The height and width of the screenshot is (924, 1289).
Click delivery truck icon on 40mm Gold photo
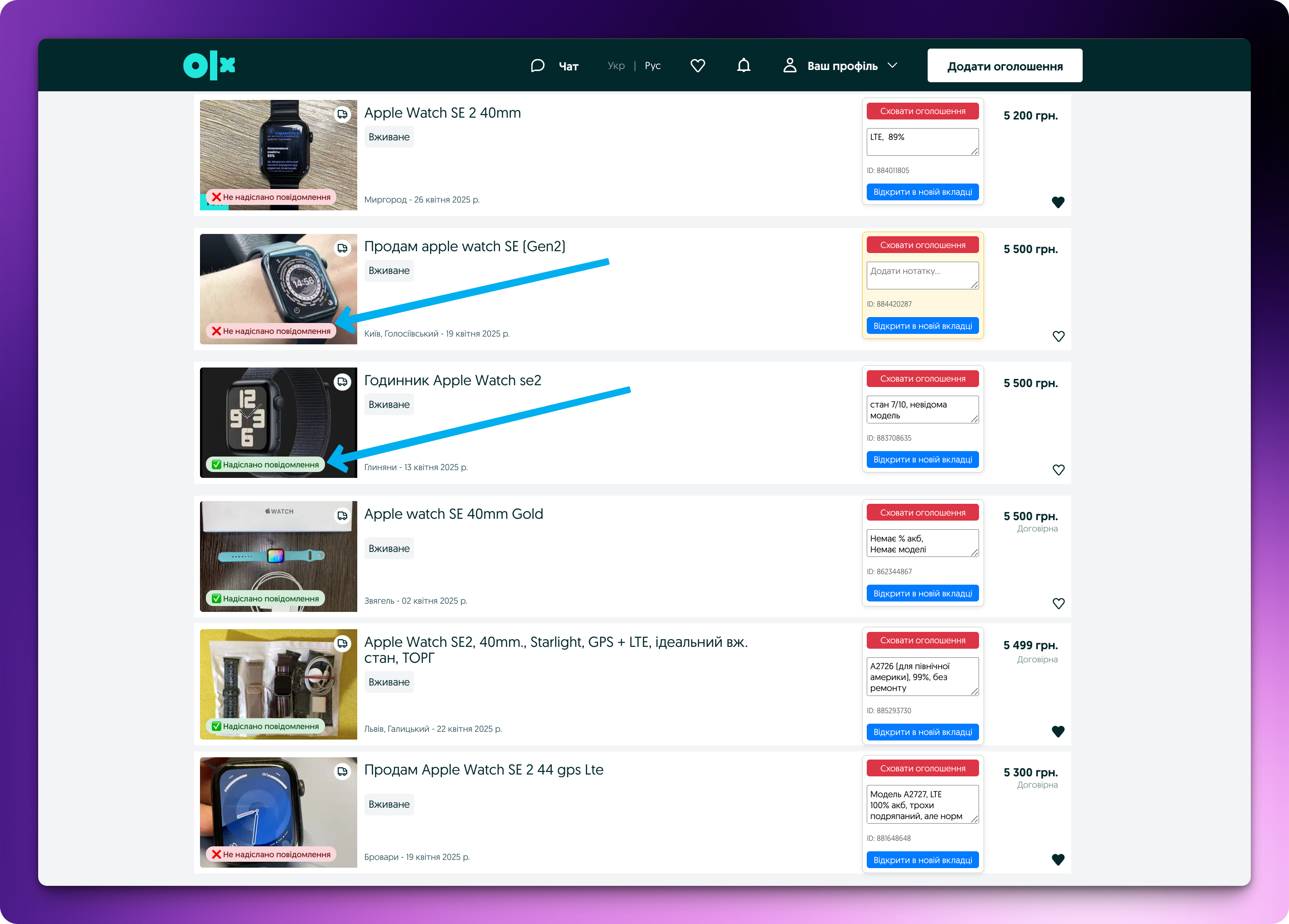coord(342,516)
